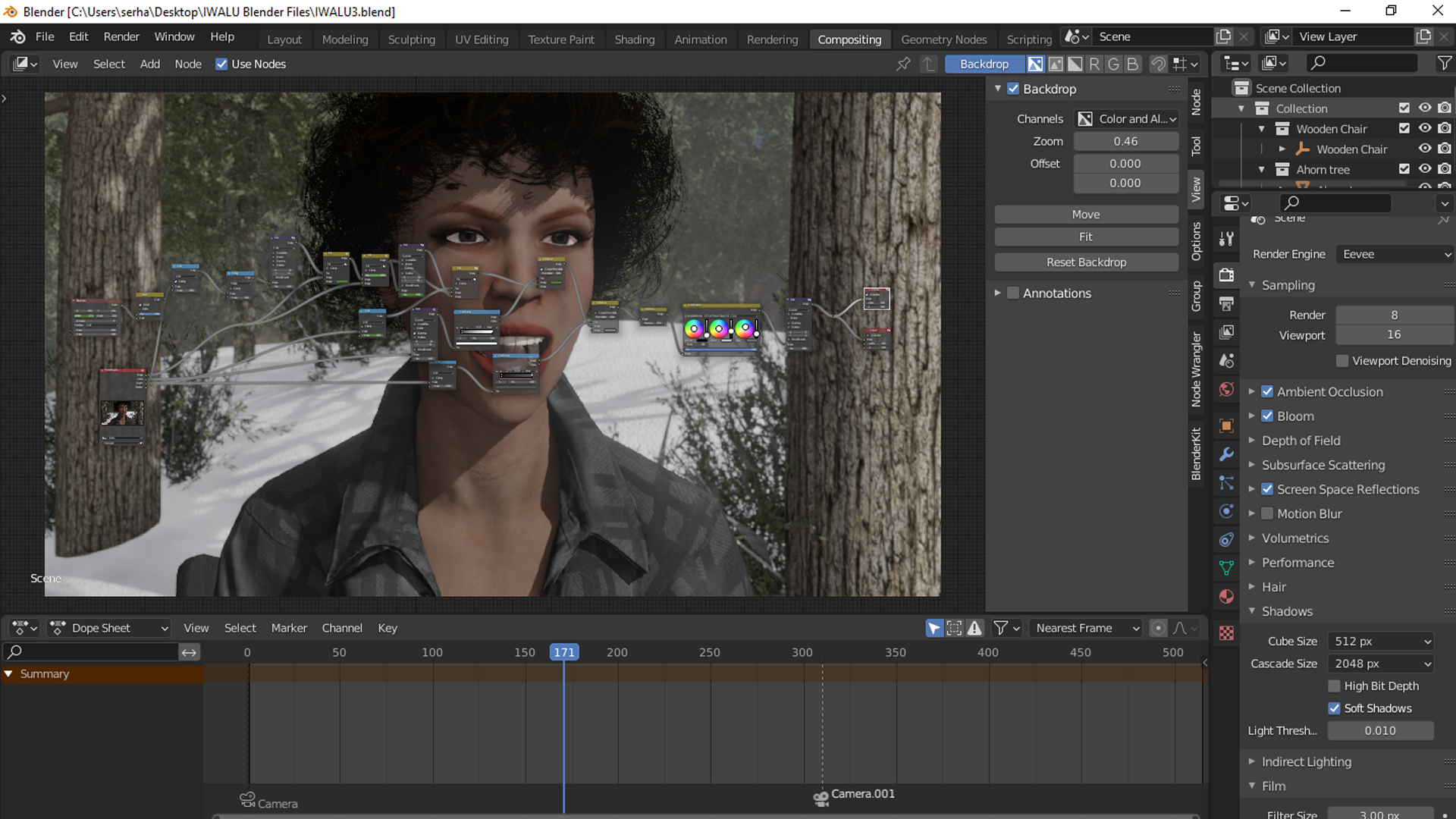Open the Object Constraint properties icon

click(x=1226, y=540)
